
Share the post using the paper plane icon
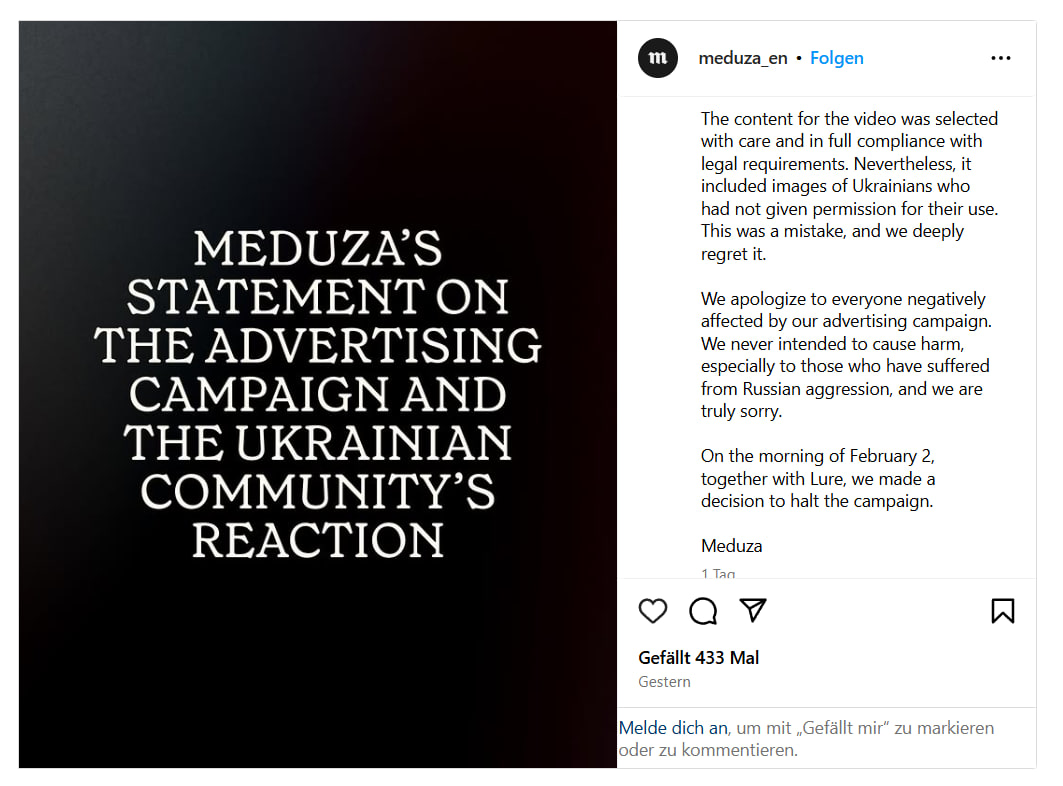(753, 610)
